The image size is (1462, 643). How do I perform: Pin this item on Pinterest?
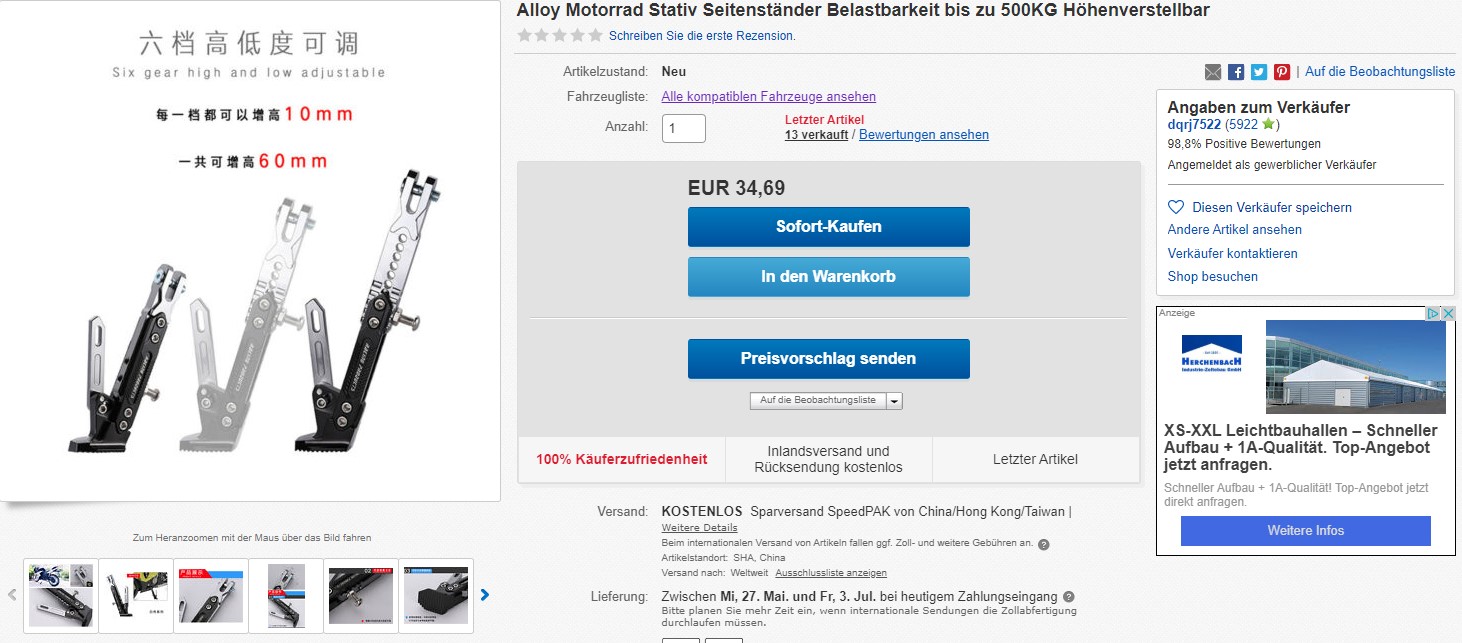pyautogui.click(x=1282, y=72)
